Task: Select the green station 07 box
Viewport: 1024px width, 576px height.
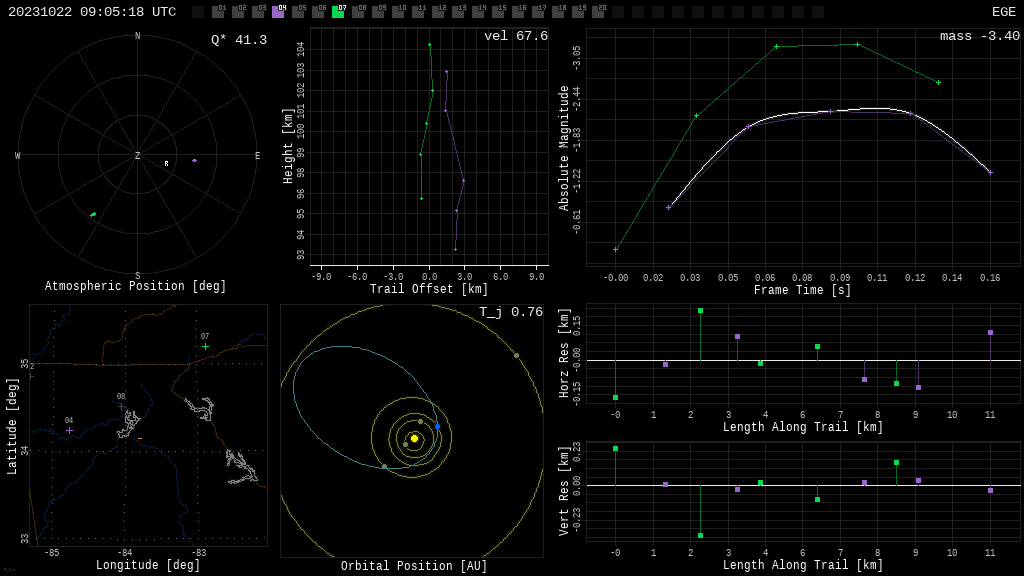Action: pos(338,12)
